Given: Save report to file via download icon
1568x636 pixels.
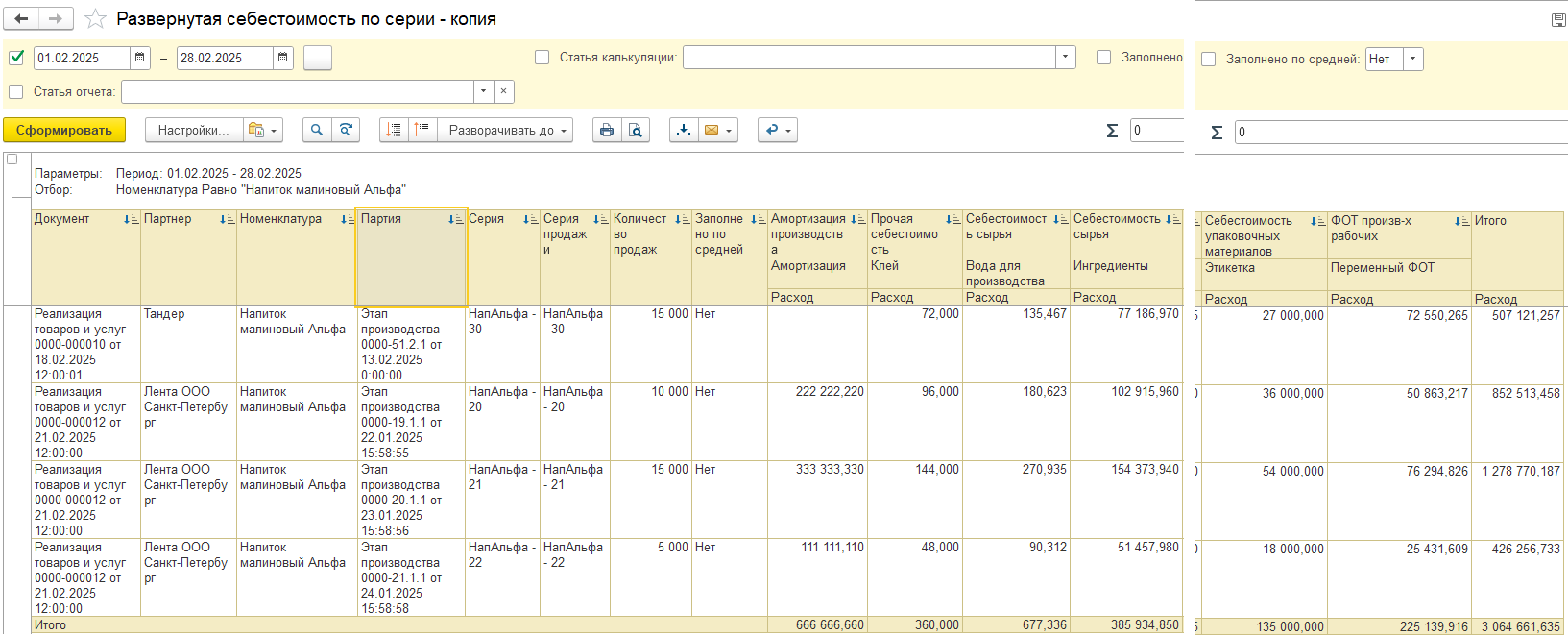Looking at the screenshot, I should click(683, 130).
